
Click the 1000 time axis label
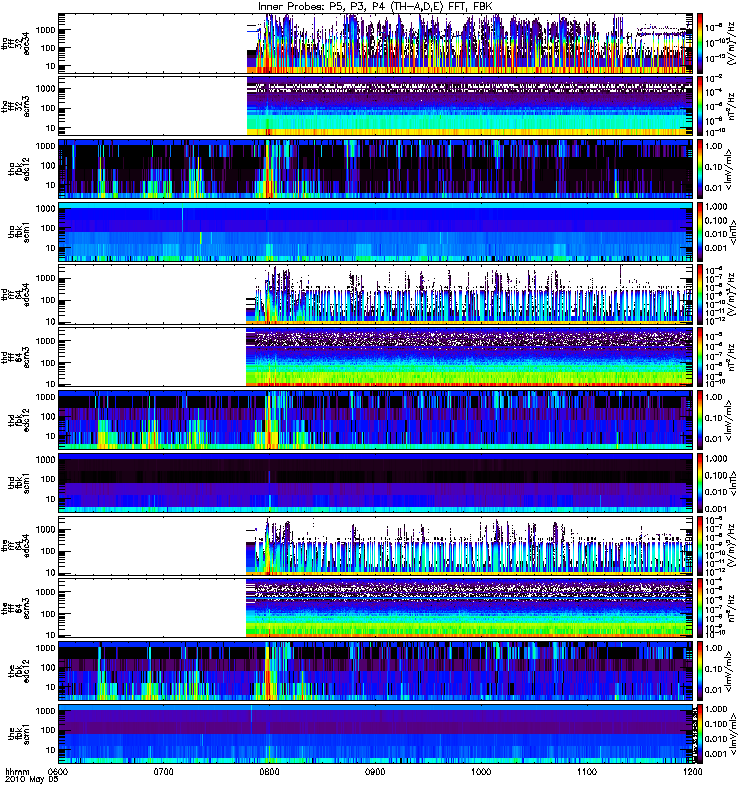pos(481,772)
